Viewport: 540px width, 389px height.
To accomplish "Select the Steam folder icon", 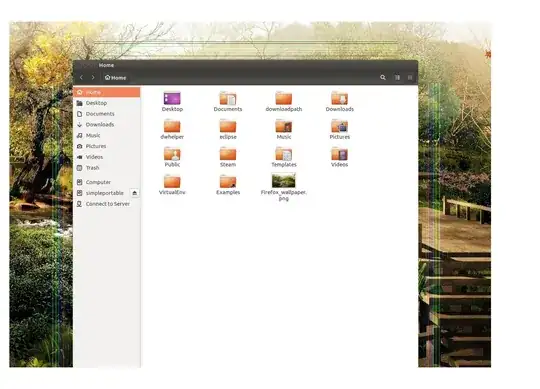I will (x=228, y=154).
